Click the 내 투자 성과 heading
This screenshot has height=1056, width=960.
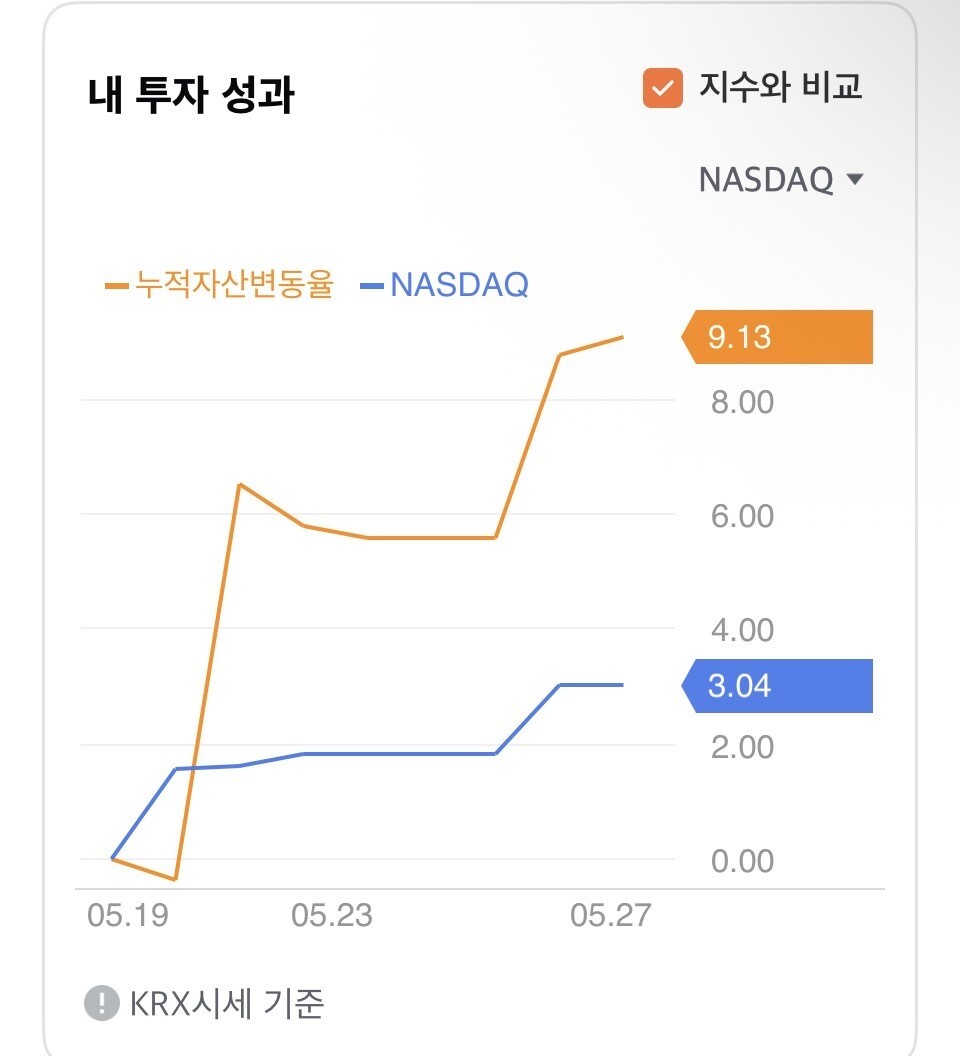point(191,94)
